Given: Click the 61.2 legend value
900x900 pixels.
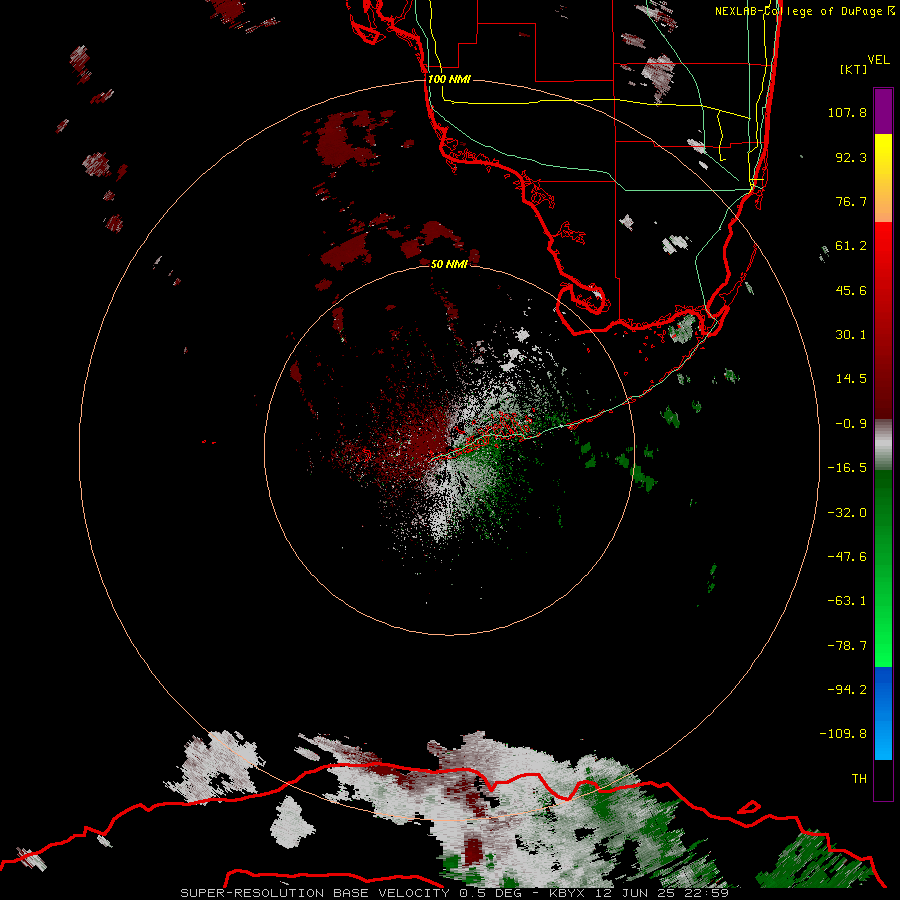Looking at the screenshot, I should click(x=851, y=246).
